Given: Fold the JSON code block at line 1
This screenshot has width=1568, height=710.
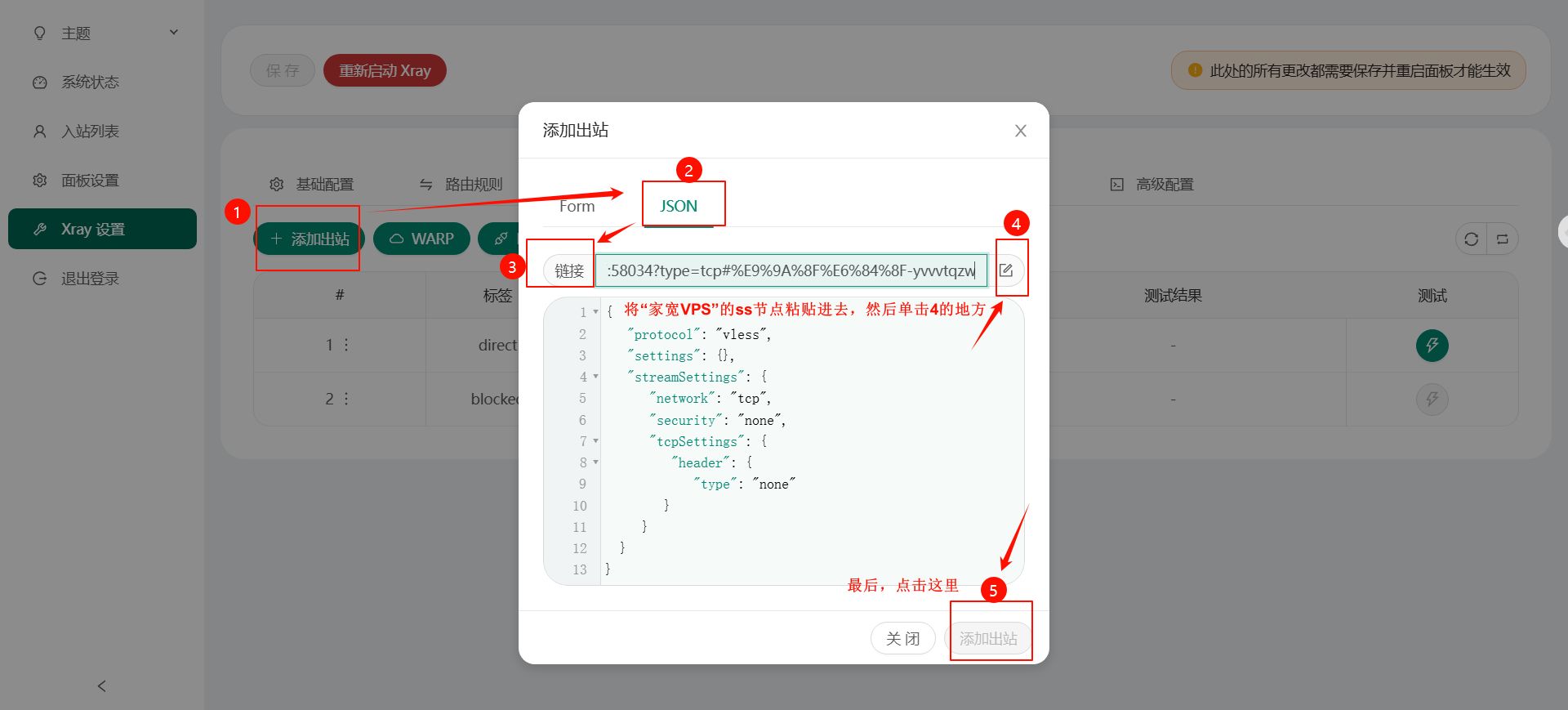Looking at the screenshot, I should (595, 312).
